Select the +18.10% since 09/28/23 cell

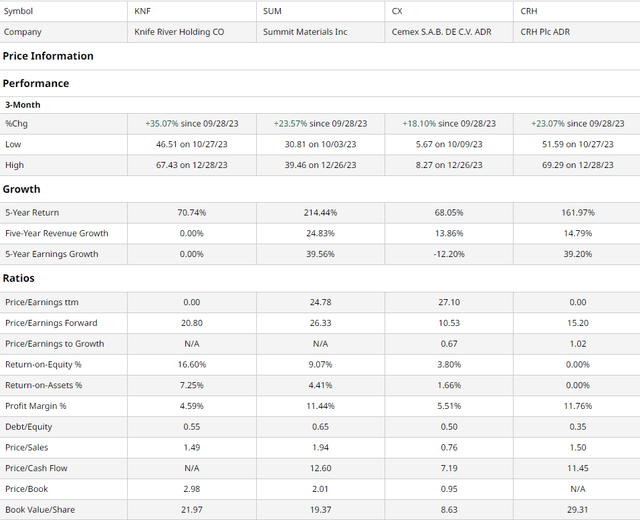tap(449, 124)
